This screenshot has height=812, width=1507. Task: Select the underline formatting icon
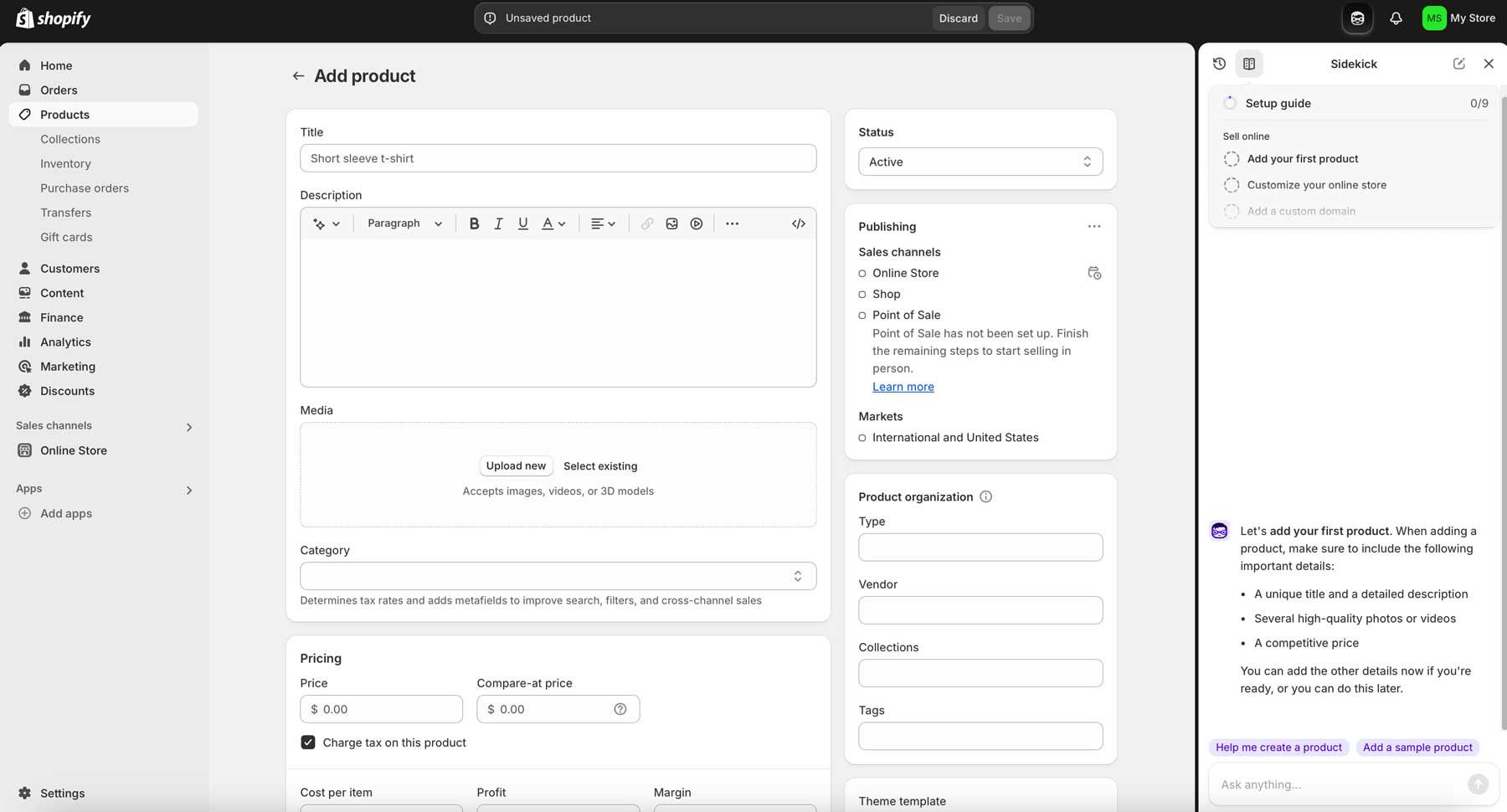click(522, 223)
